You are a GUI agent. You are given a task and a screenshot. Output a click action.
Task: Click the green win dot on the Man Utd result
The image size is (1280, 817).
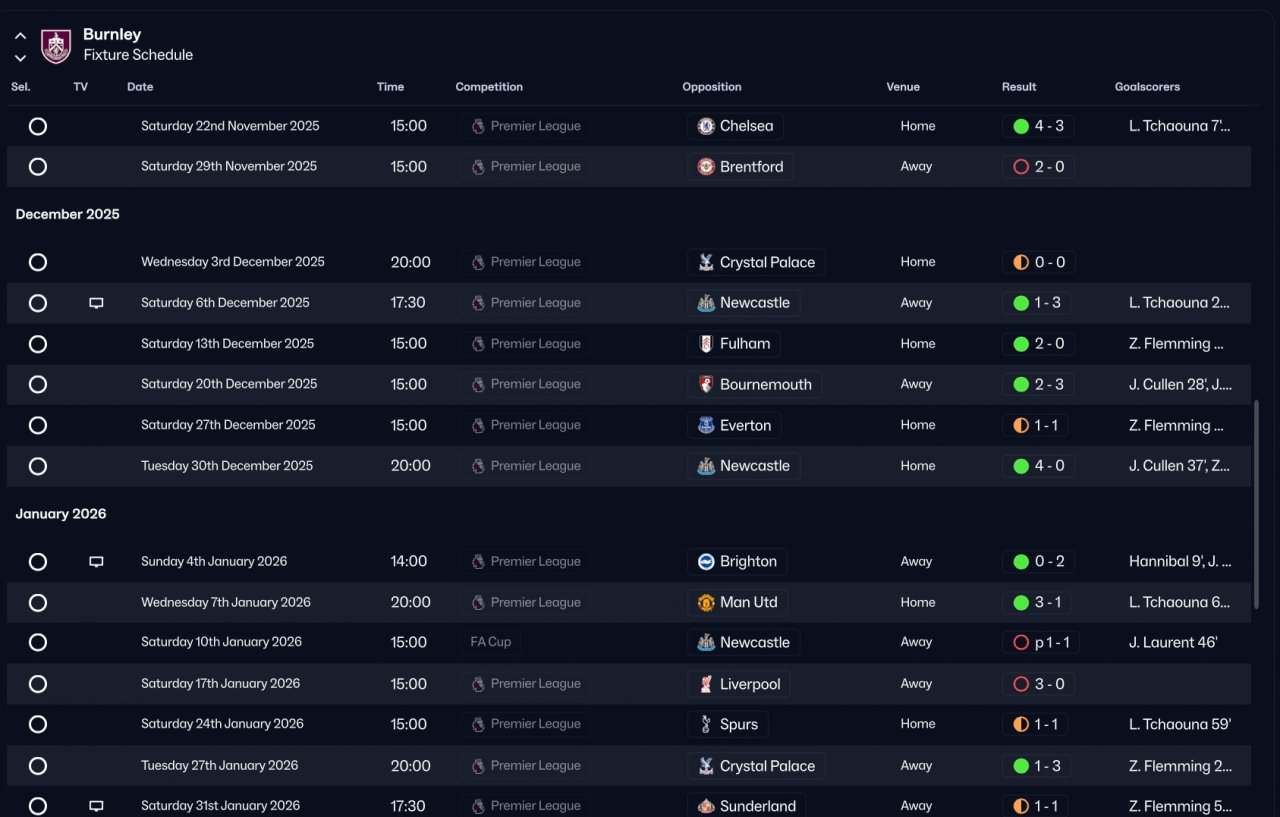[x=1021, y=603]
